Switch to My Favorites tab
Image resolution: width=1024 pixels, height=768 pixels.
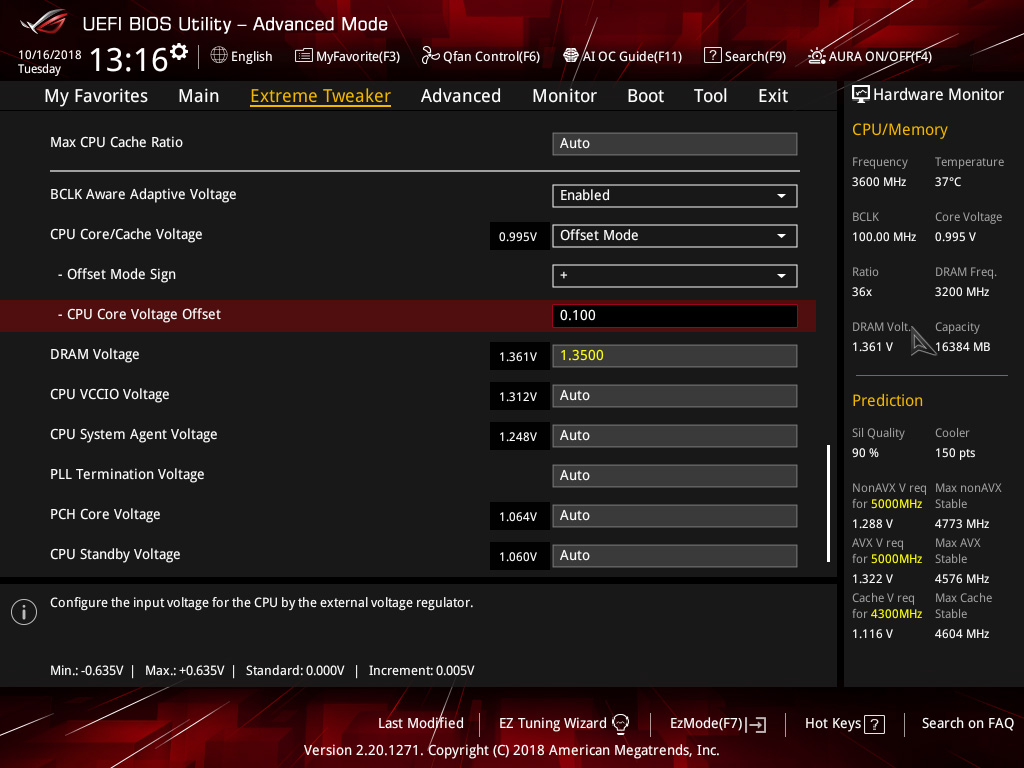[x=96, y=96]
